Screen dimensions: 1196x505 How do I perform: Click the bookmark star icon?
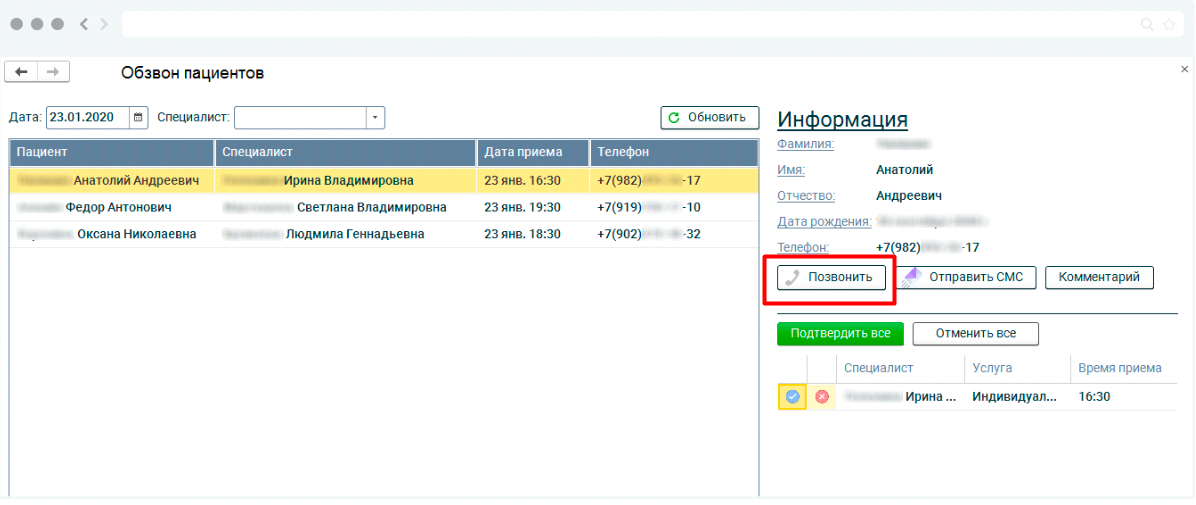tap(1169, 24)
